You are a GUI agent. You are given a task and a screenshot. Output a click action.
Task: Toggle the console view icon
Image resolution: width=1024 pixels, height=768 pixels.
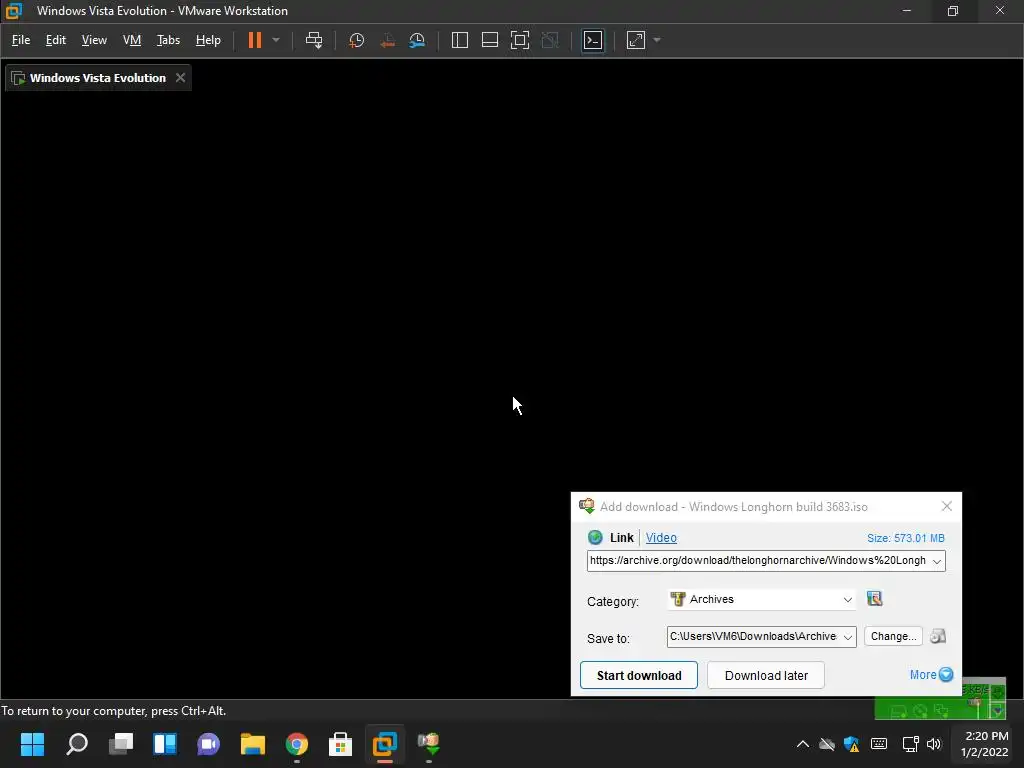[x=593, y=40]
